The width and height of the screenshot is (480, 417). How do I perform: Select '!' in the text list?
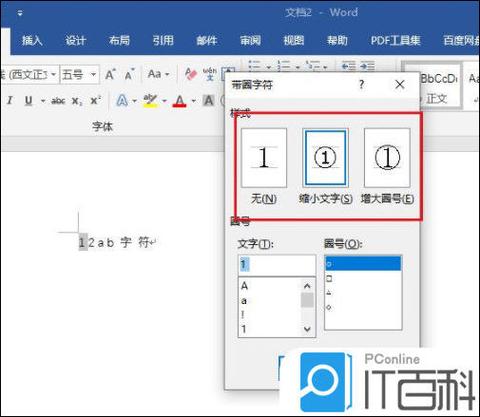click(243, 315)
